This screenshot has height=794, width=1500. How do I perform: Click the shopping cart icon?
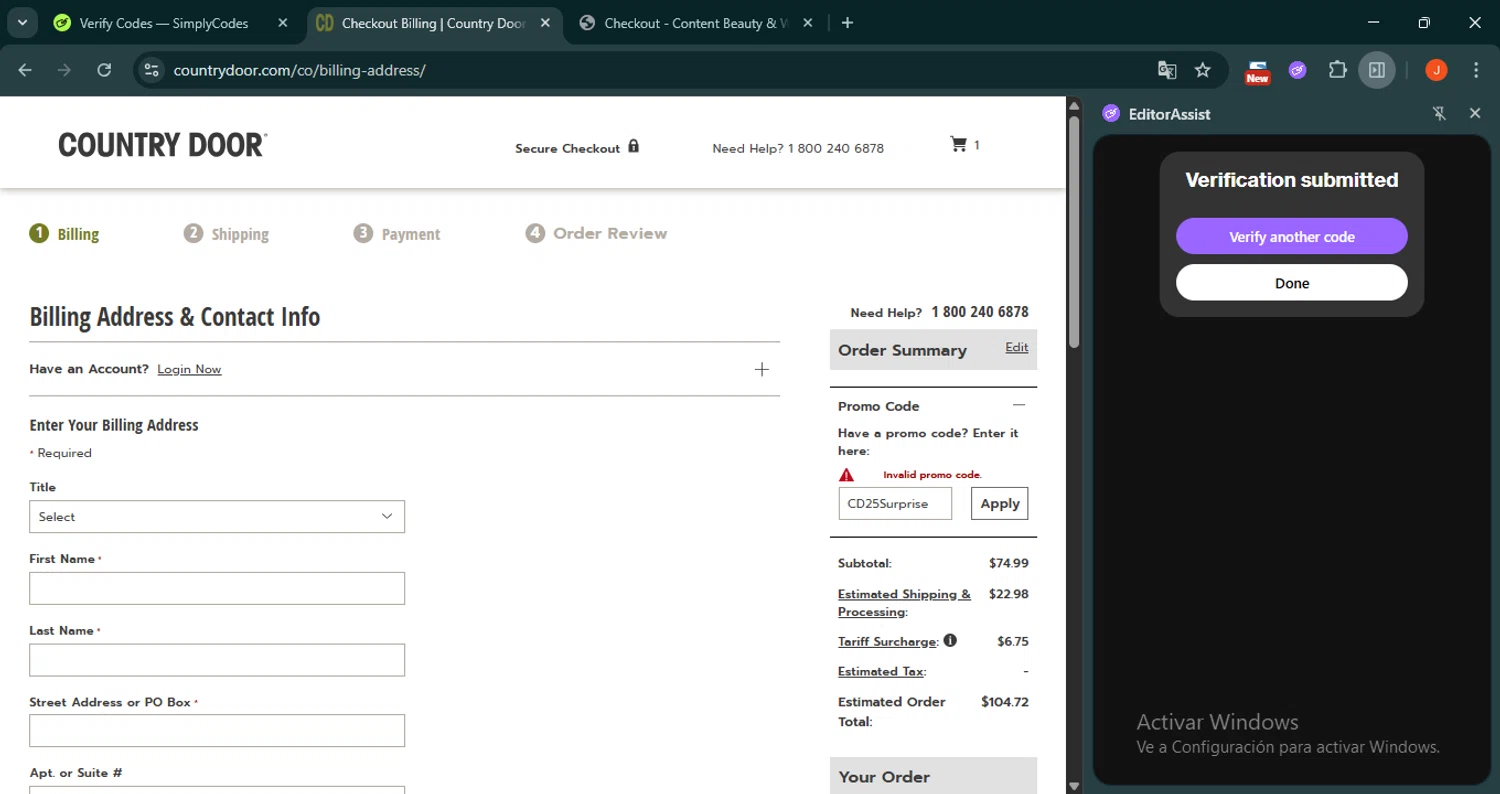[958, 145]
